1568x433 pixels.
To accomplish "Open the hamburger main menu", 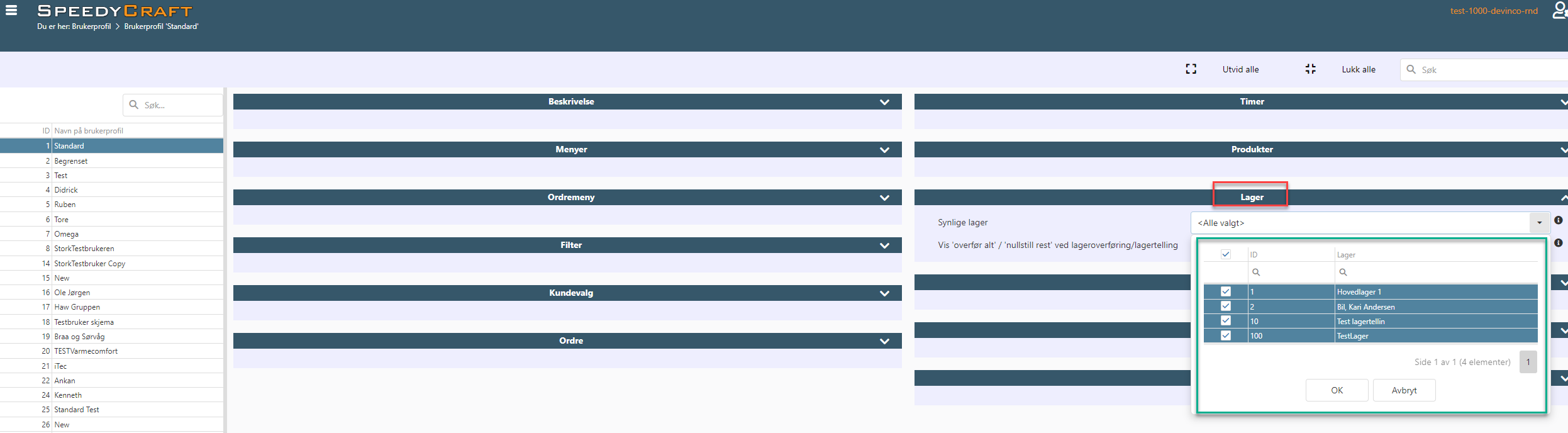I will pyautogui.click(x=11, y=10).
